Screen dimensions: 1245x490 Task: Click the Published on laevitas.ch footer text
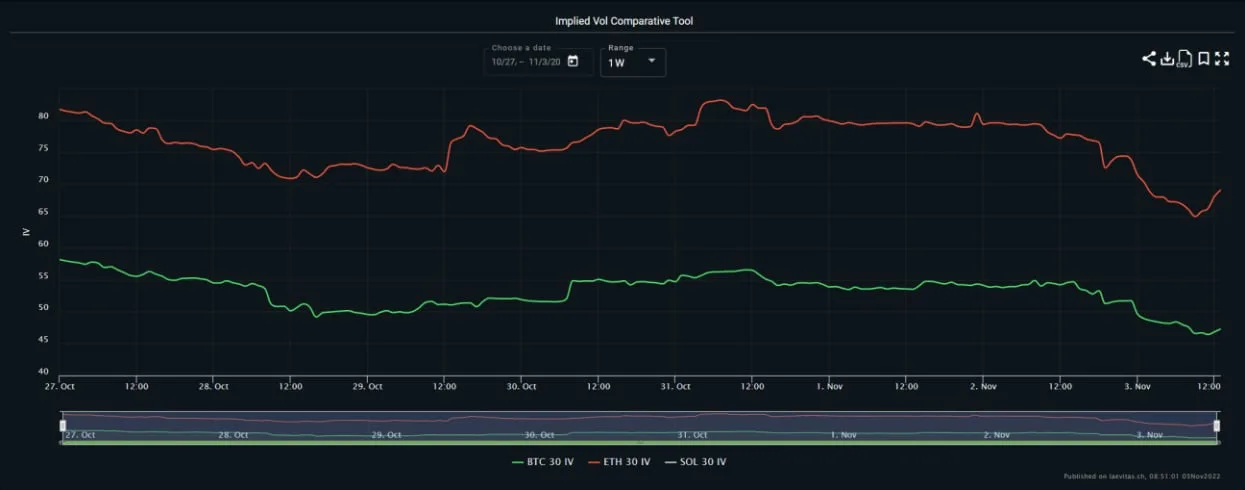(1141, 477)
